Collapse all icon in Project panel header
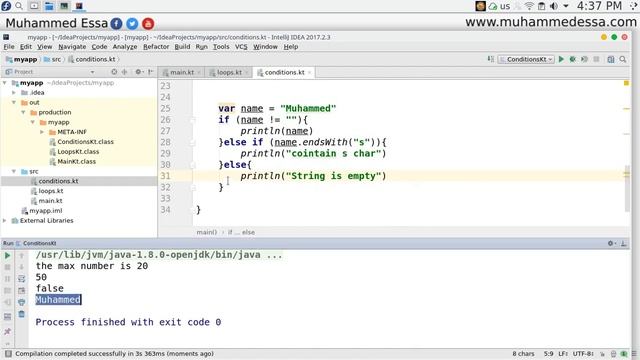The image size is (640, 360). click(x=124, y=72)
